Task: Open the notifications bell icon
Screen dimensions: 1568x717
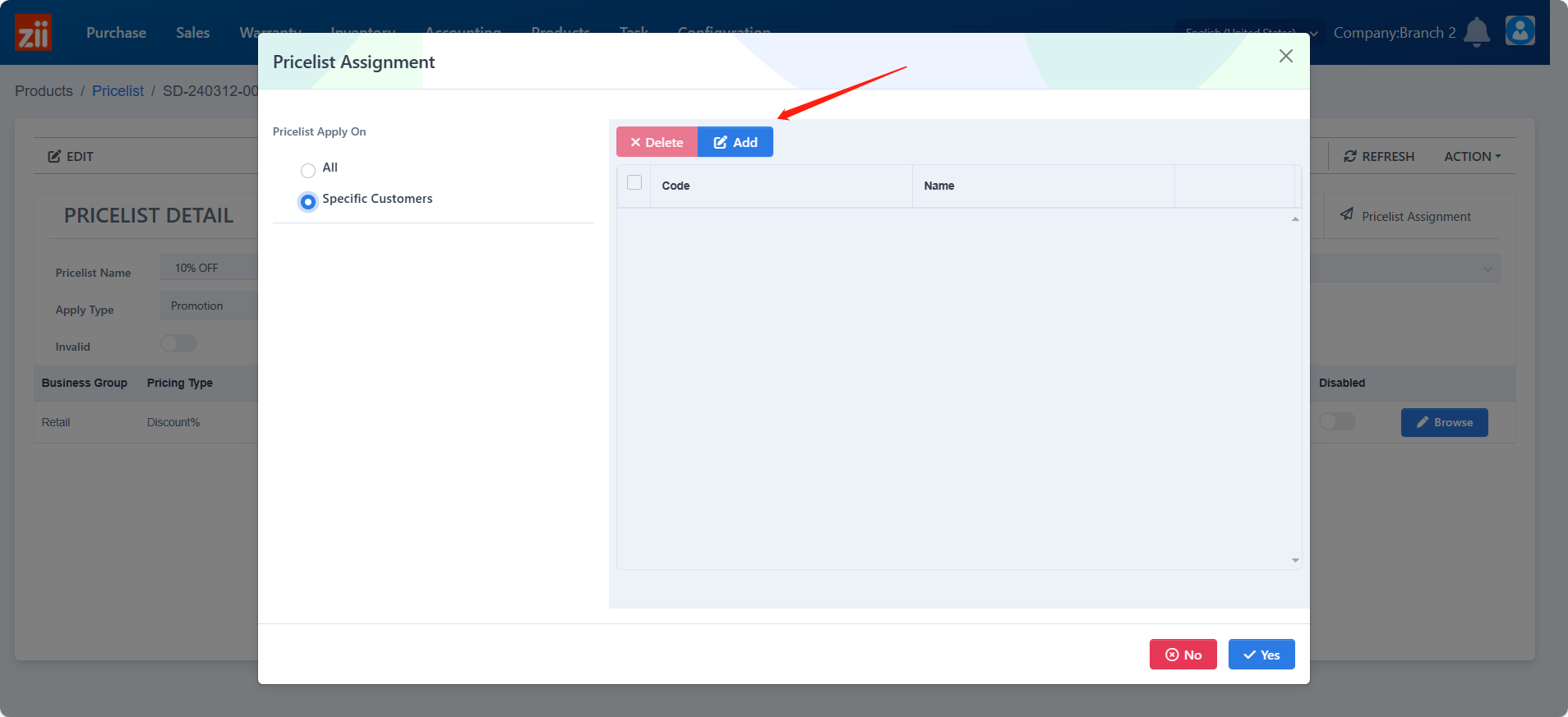Action: (1477, 32)
